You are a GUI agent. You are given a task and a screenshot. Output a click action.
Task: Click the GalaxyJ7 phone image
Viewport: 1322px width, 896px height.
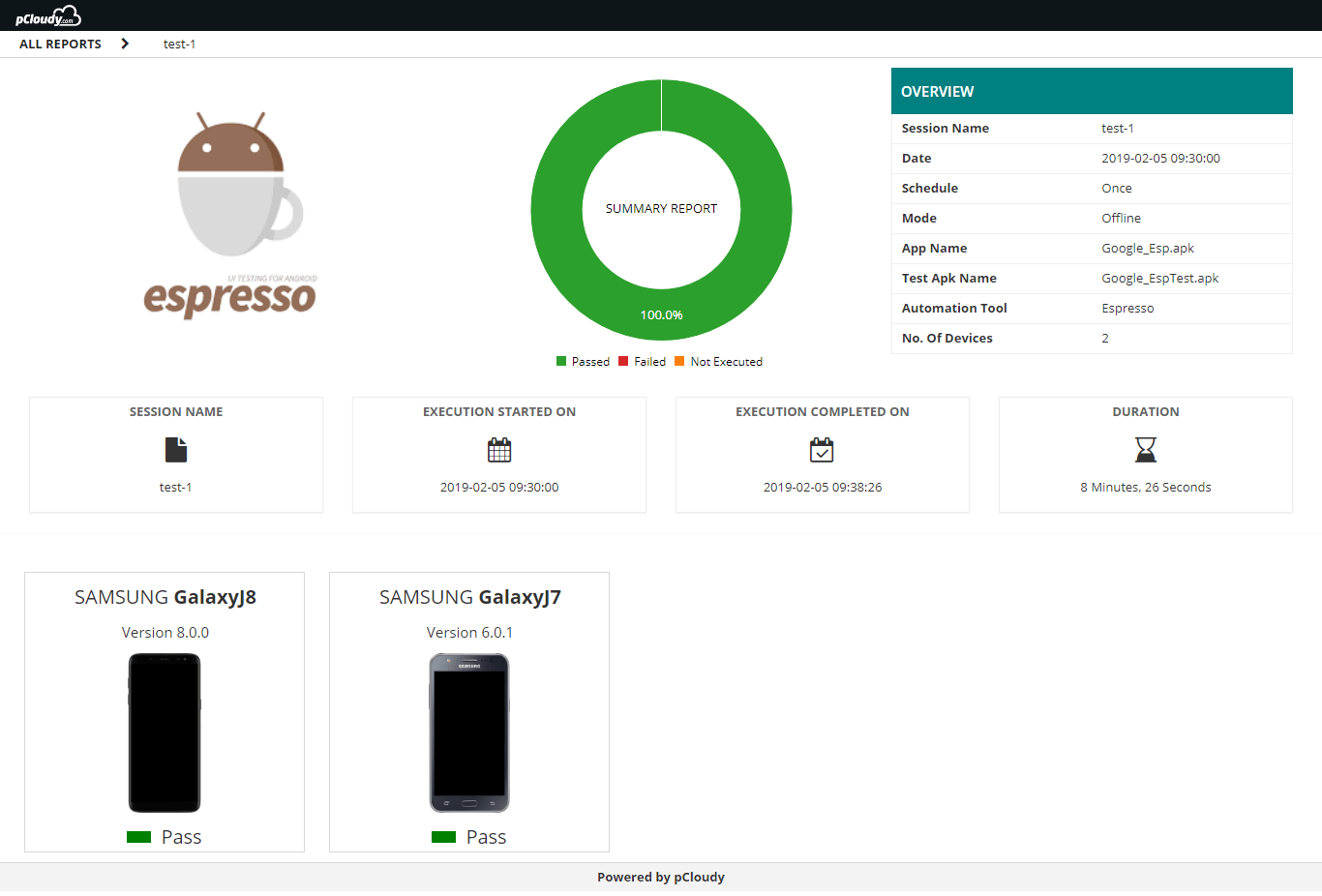point(469,732)
